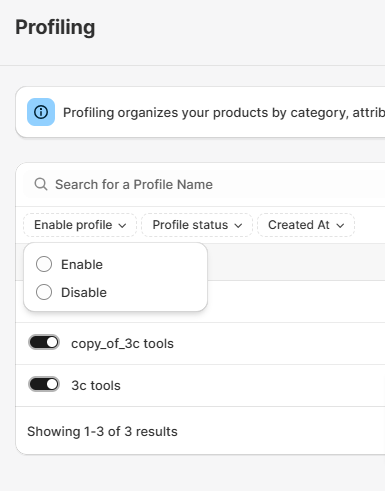Click the search magnifier icon
The width and height of the screenshot is (385, 491).
click(x=41, y=184)
